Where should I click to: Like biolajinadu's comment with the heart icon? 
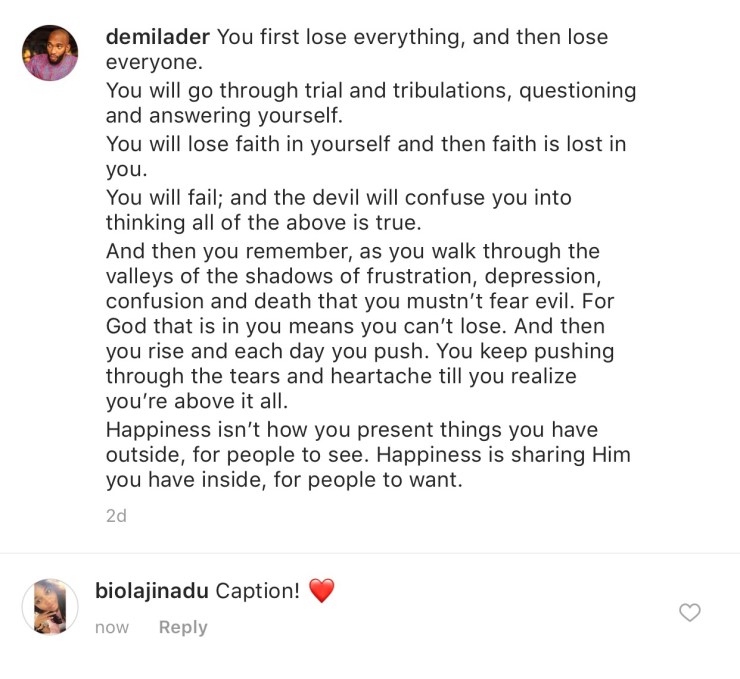tap(690, 612)
